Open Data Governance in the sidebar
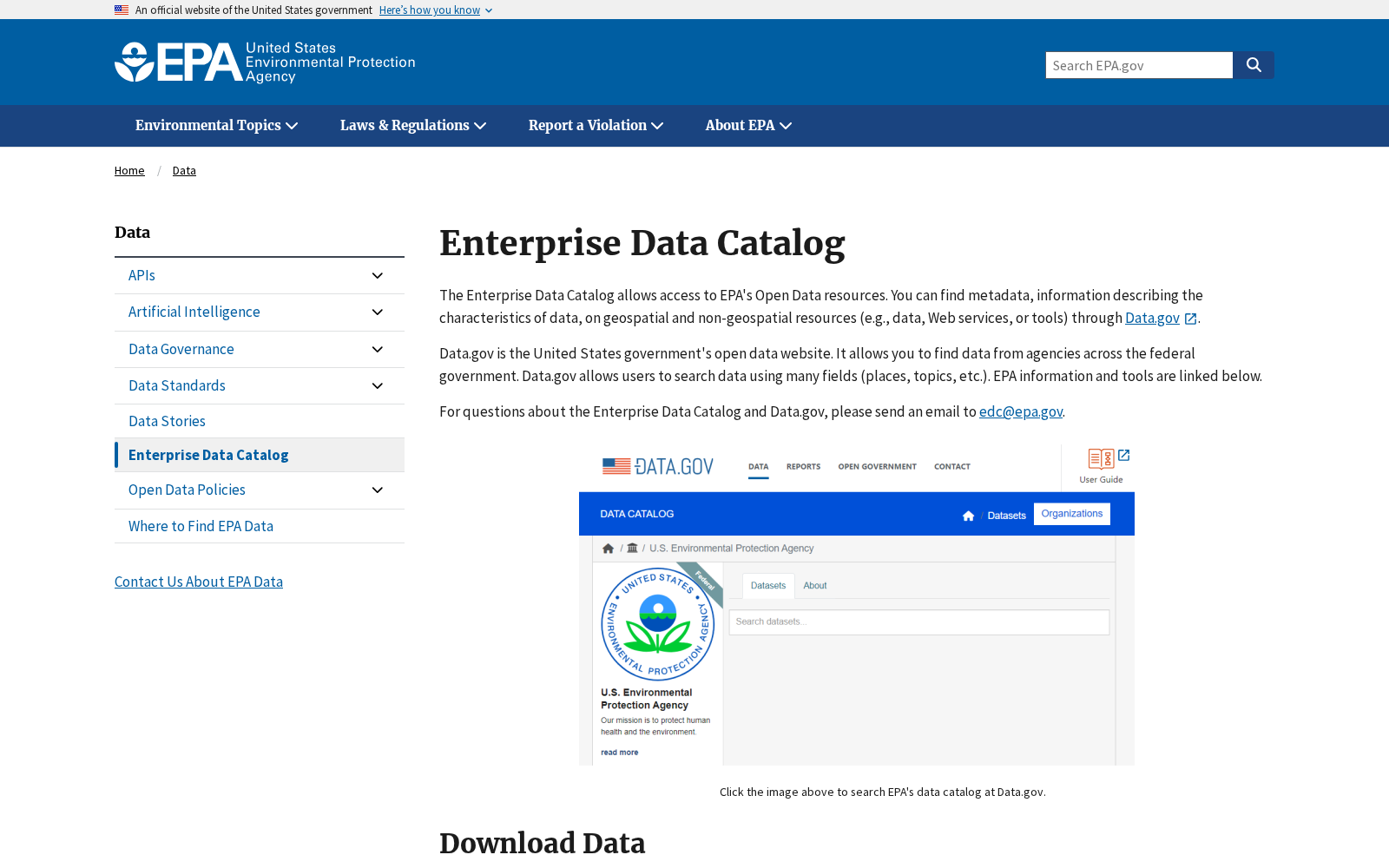The image size is (1389, 868). [x=181, y=350]
